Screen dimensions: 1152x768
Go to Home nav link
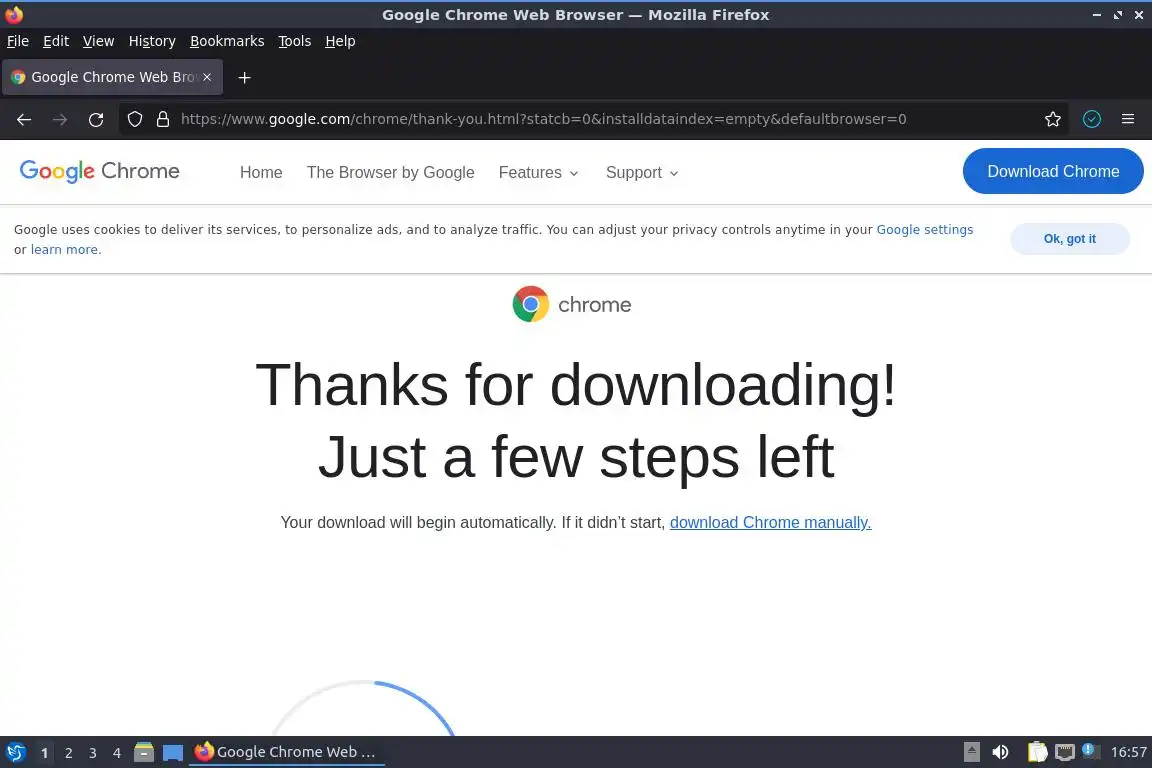click(x=261, y=173)
